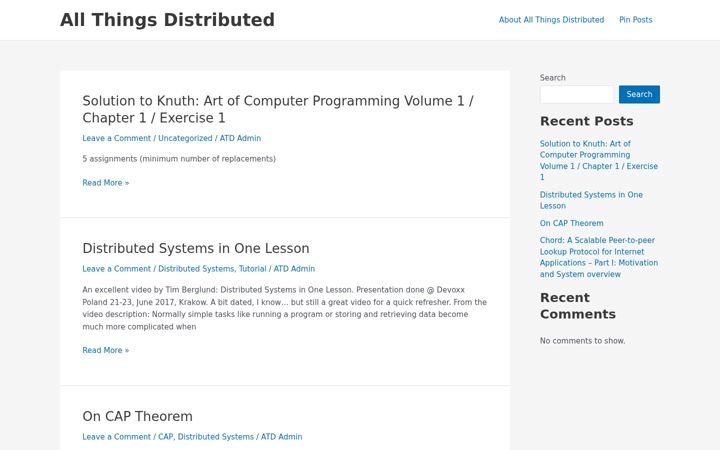Leave a Comment on the Knuth post

(x=117, y=138)
